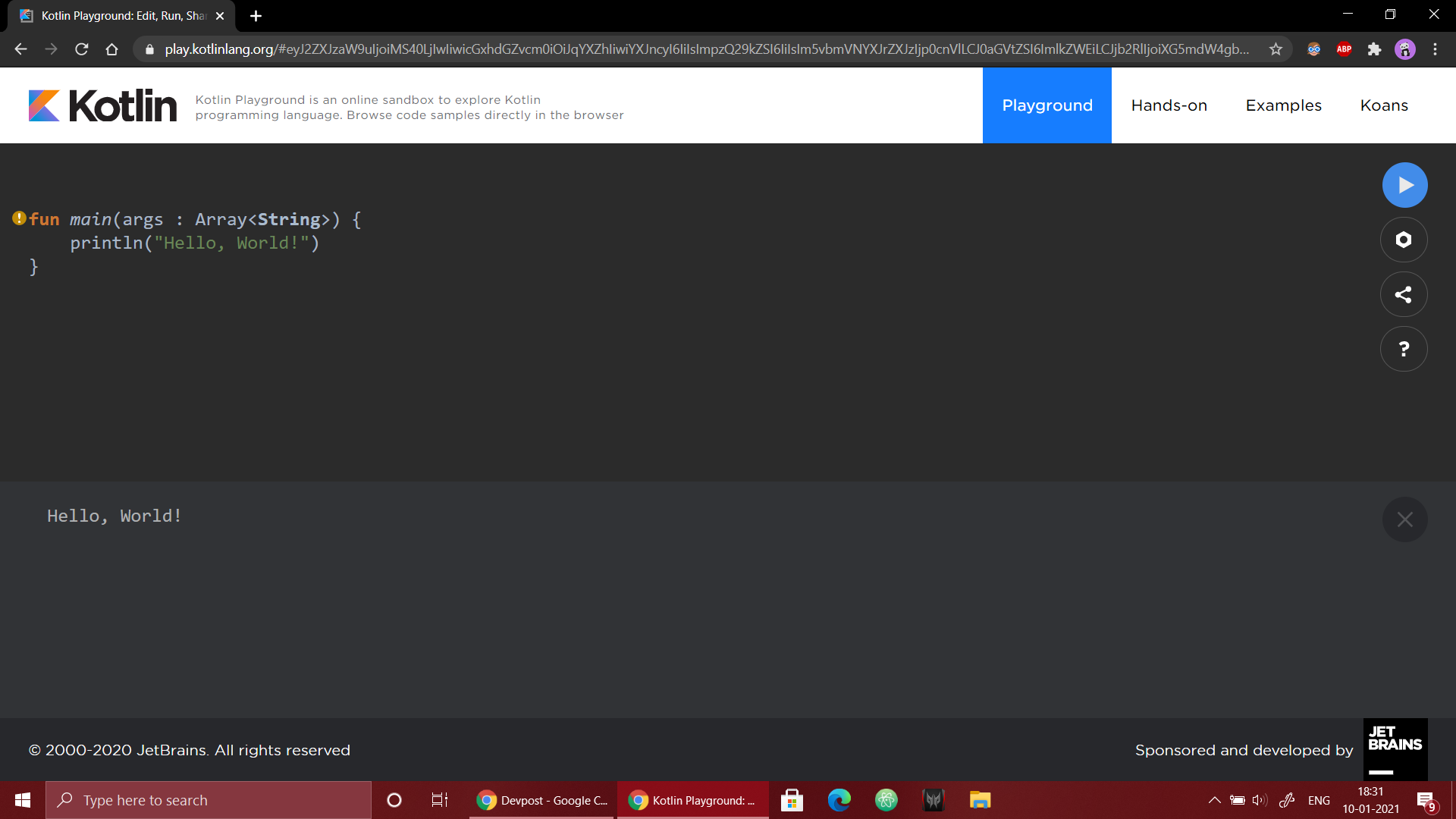Open the AdBlock Plus extension icon
Image resolution: width=1456 pixels, height=819 pixels.
click(x=1344, y=49)
